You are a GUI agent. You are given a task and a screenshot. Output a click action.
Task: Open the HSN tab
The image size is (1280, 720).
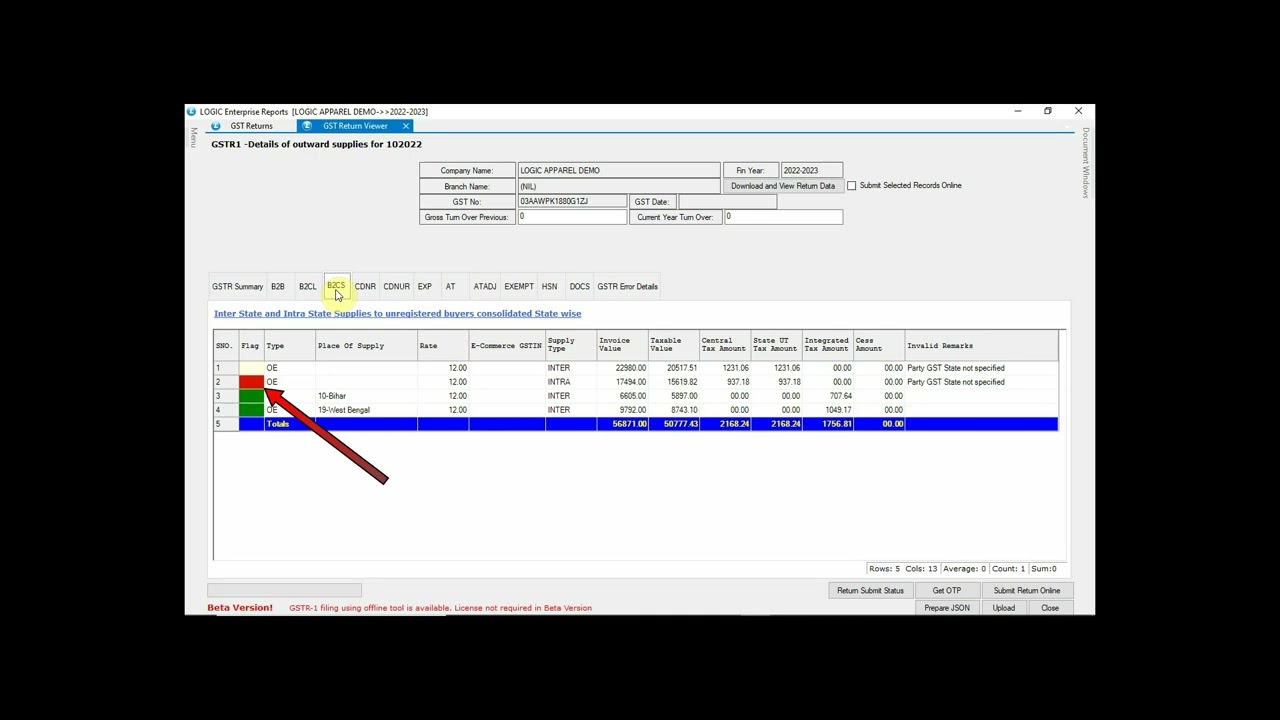549,287
